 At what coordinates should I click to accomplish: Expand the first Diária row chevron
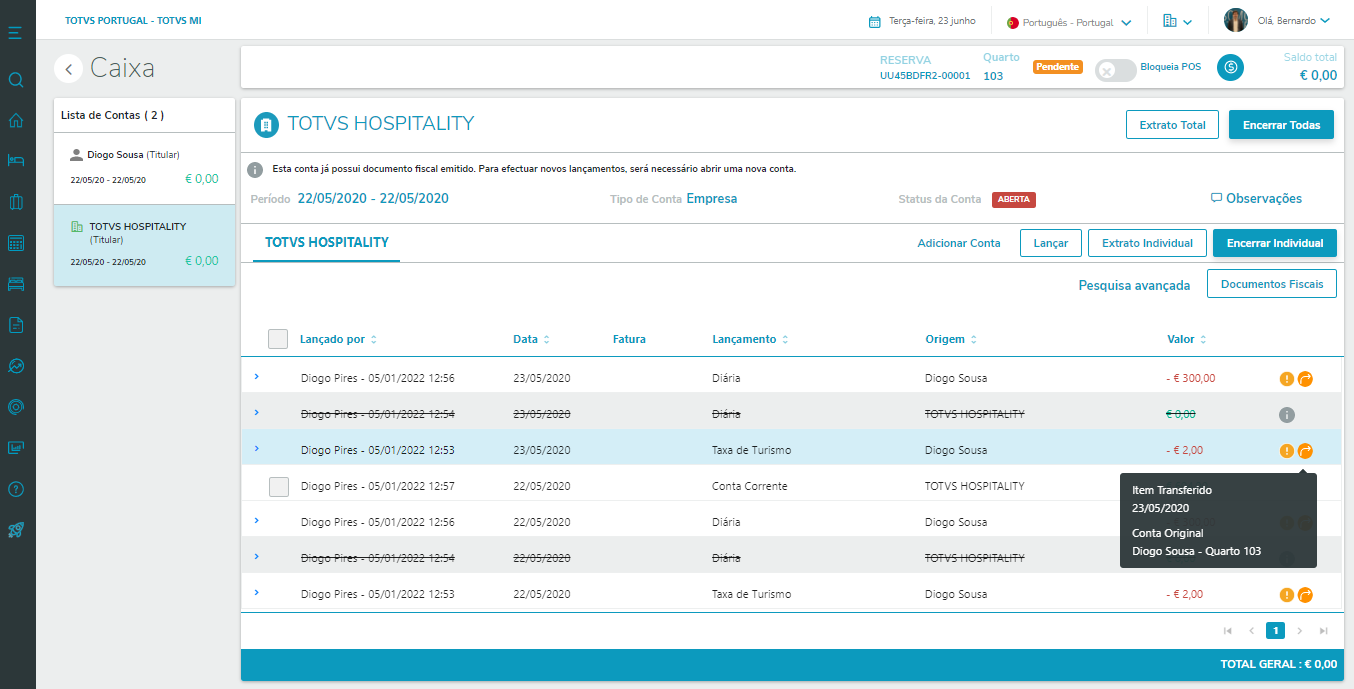[x=256, y=377]
